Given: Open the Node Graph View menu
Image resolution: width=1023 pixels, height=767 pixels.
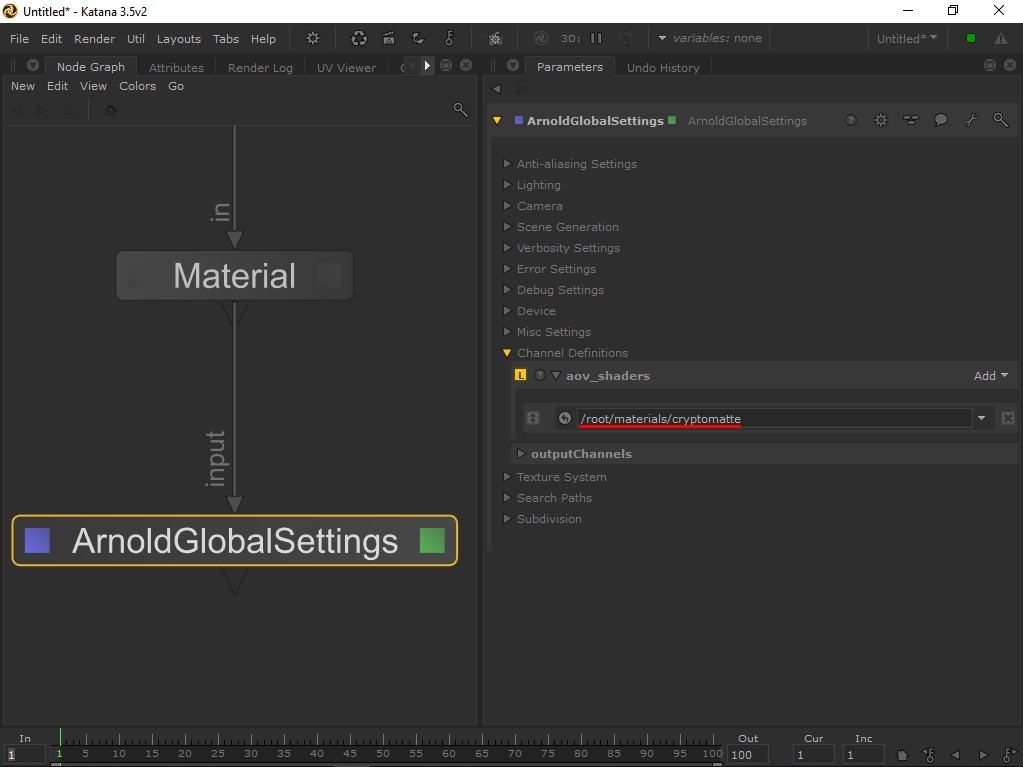Looking at the screenshot, I should [93, 86].
